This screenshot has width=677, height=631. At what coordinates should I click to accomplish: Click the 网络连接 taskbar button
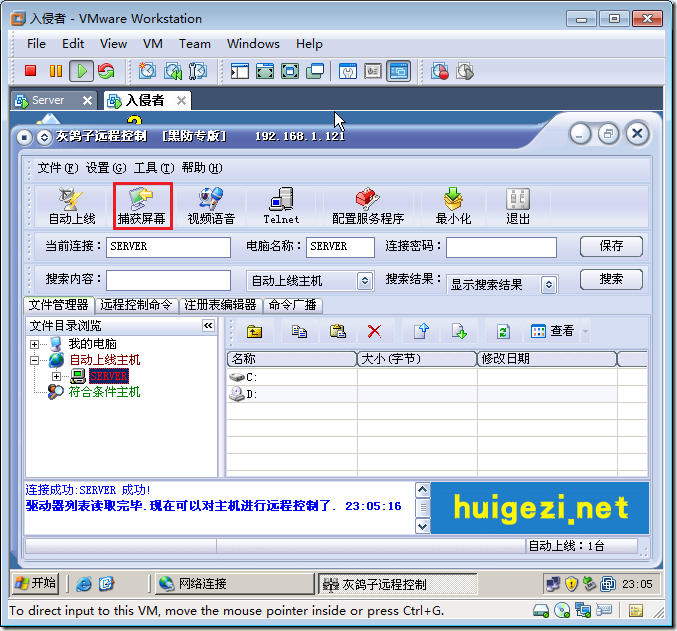point(234,584)
